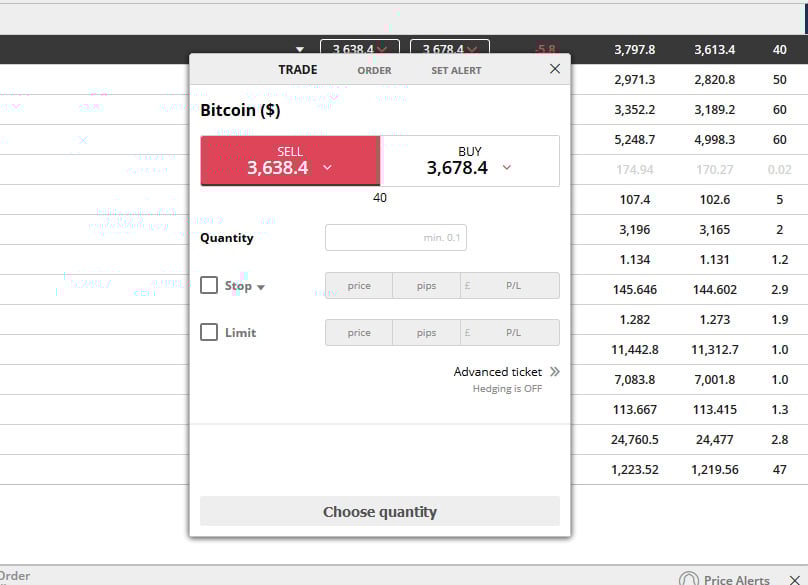Click the Limit price field

(359, 332)
